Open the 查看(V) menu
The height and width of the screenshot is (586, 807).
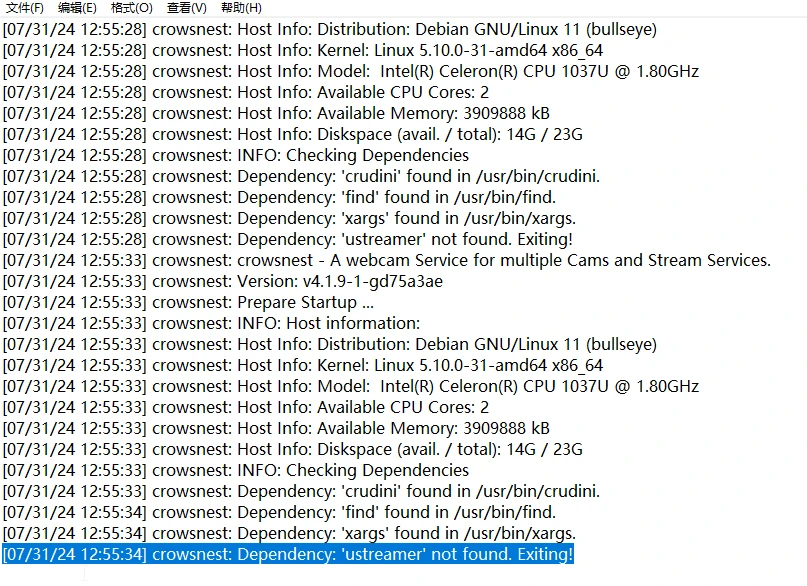tap(187, 8)
